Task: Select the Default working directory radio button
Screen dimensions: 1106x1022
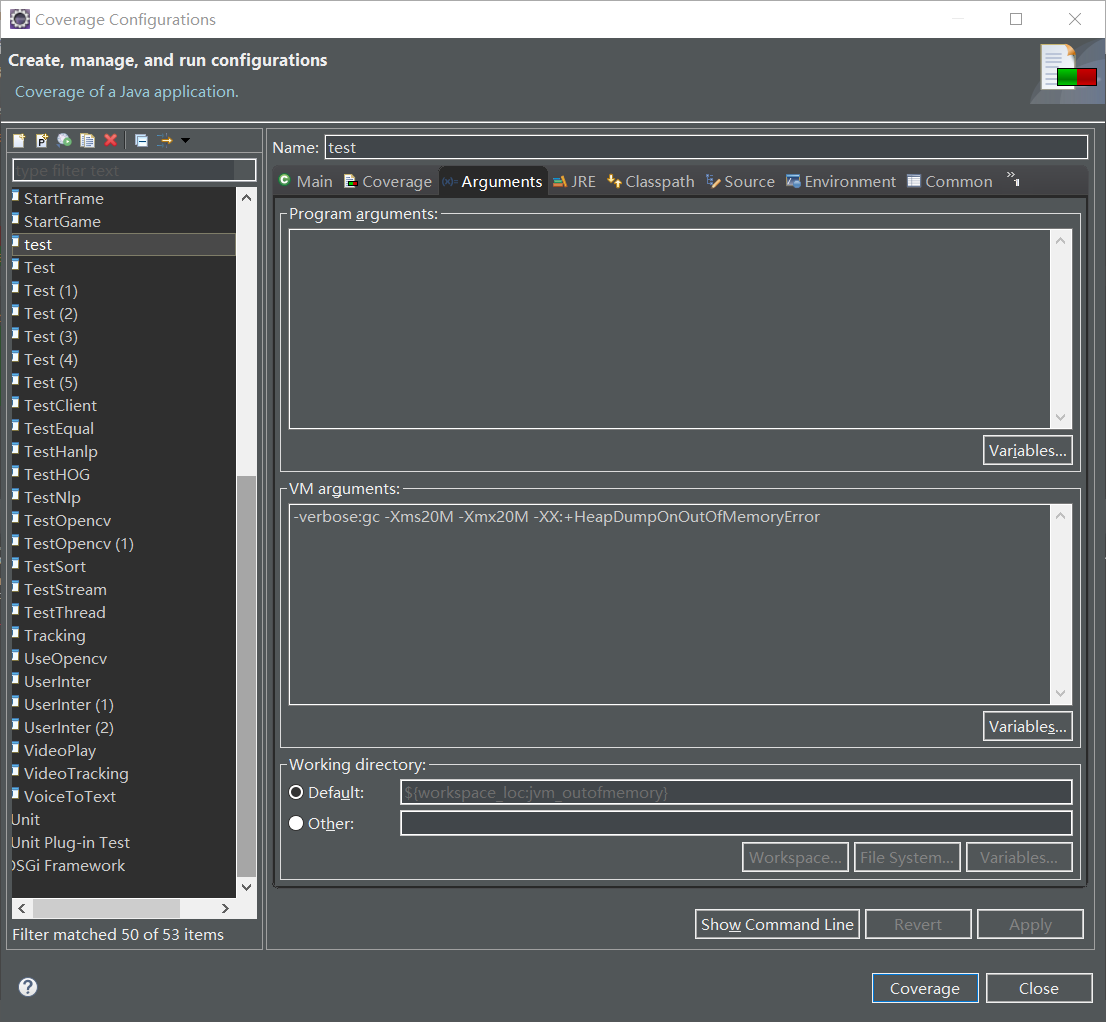Action: 296,792
